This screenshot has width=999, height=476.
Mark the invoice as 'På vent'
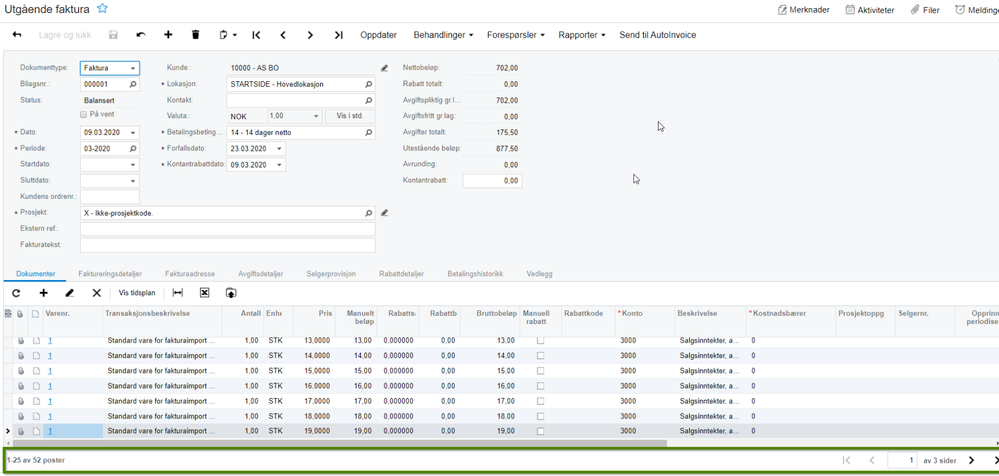tap(84, 115)
